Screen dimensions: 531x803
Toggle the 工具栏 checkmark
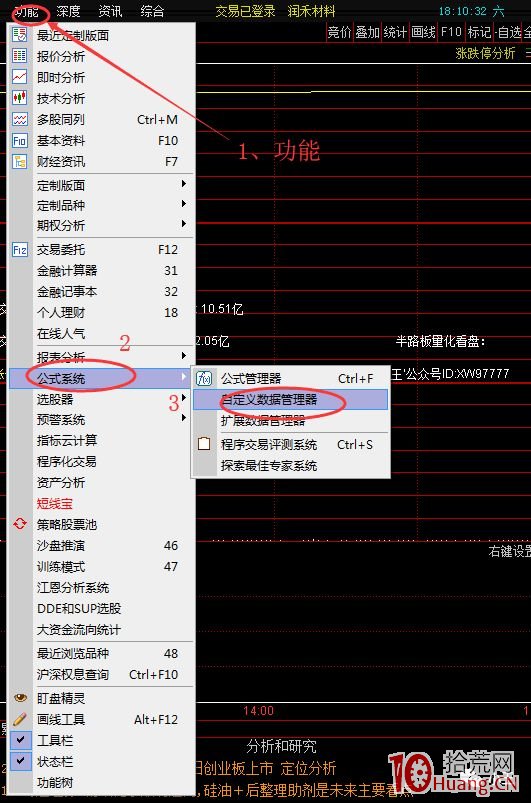[x=20, y=739]
